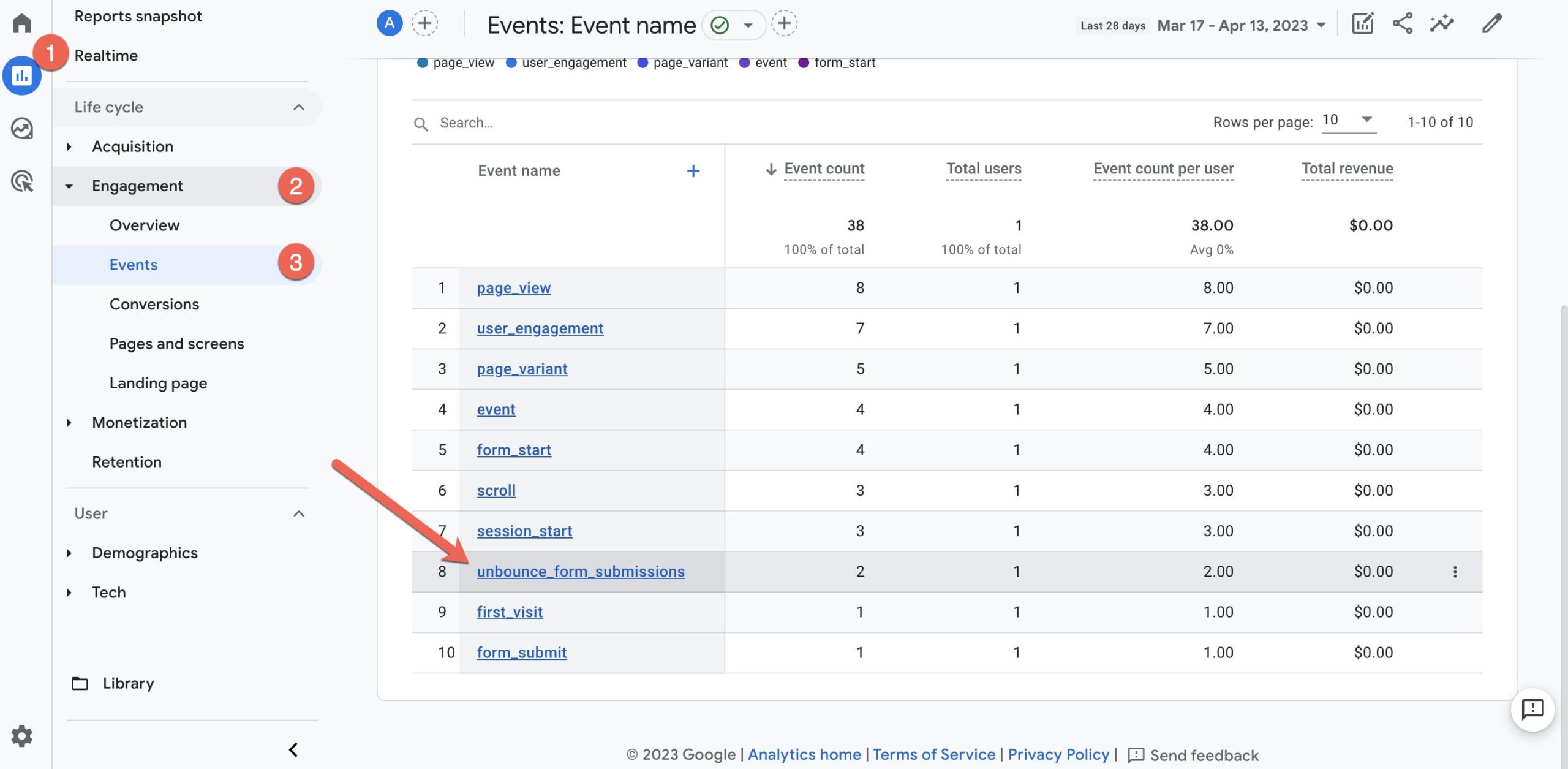Open the Explore icon in left rail
This screenshot has width=1568, height=769.
pyautogui.click(x=21, y=128)
